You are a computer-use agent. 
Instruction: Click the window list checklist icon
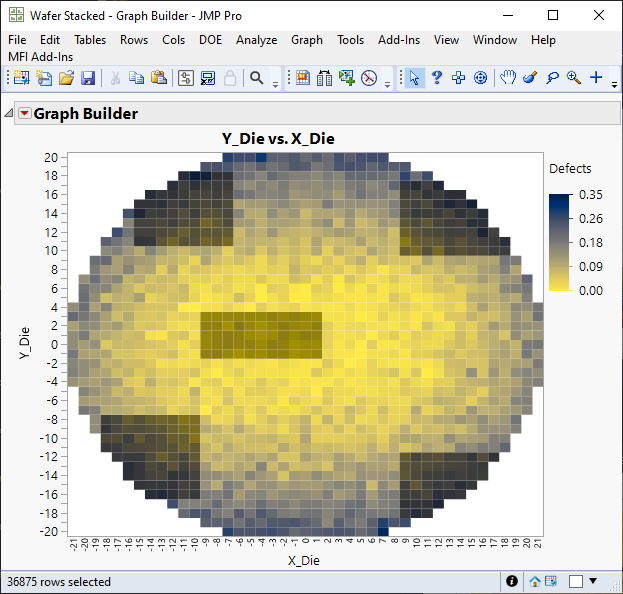click(208, 77)
